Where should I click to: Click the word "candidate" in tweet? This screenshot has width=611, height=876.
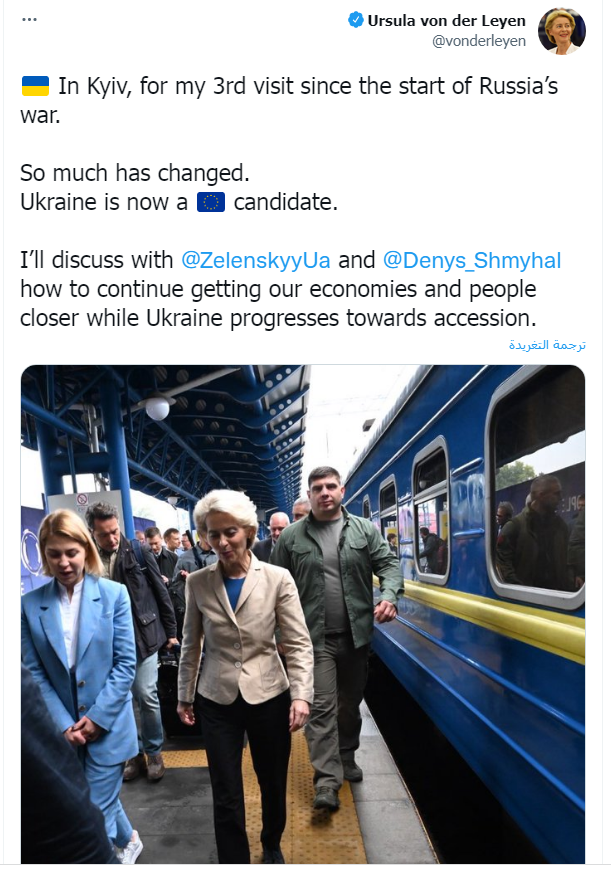click(285, 203)
